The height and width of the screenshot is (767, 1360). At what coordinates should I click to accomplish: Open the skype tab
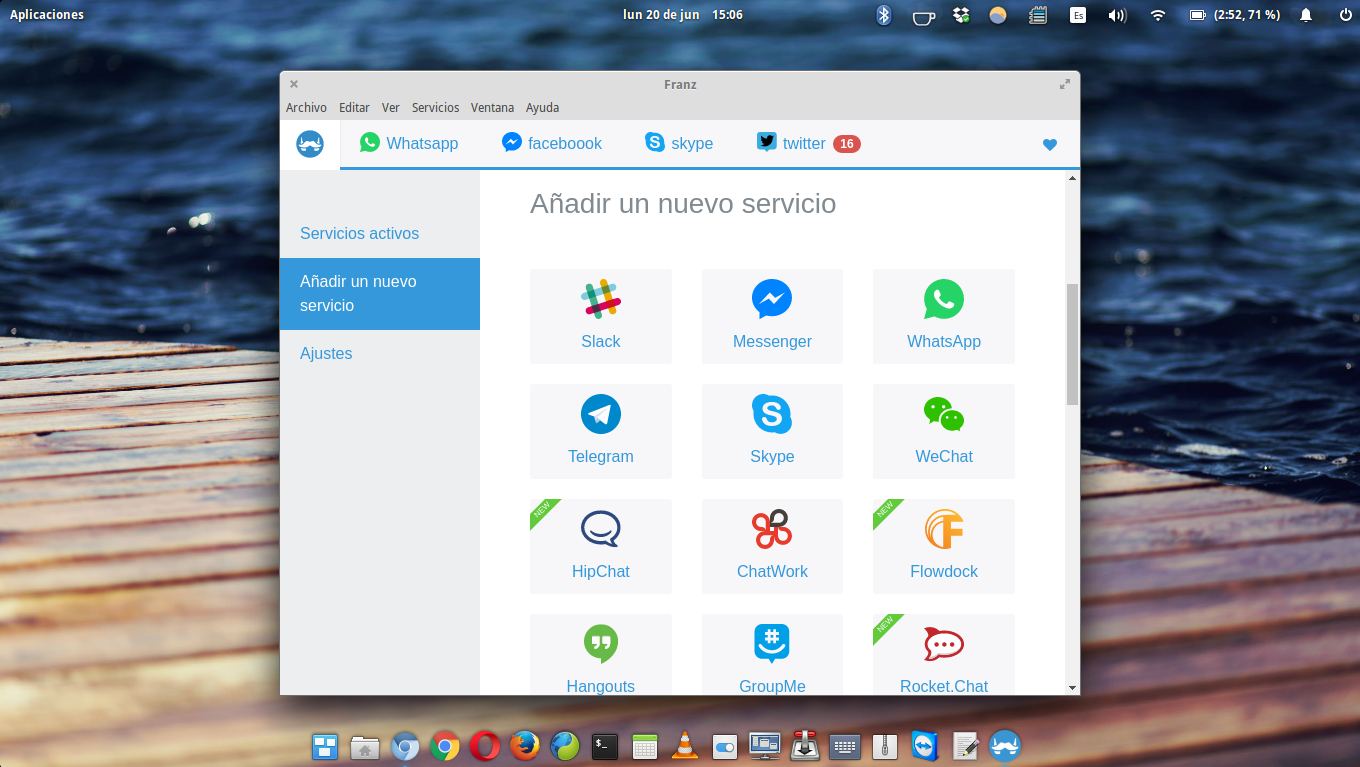(x=679, y=143)
